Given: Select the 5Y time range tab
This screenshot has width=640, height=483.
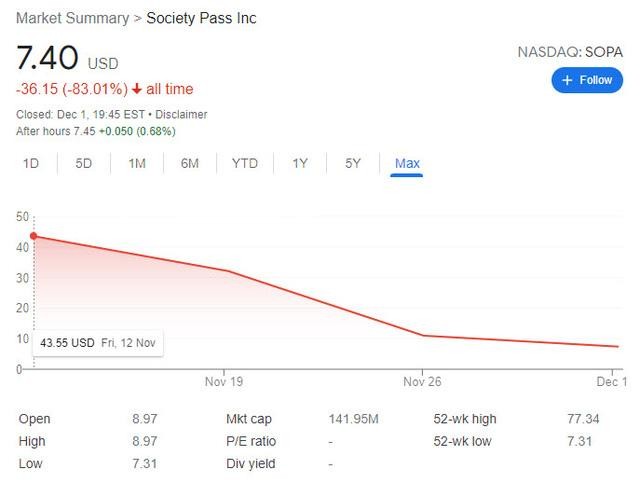Looking at the screenshot, I should (353, 163).
